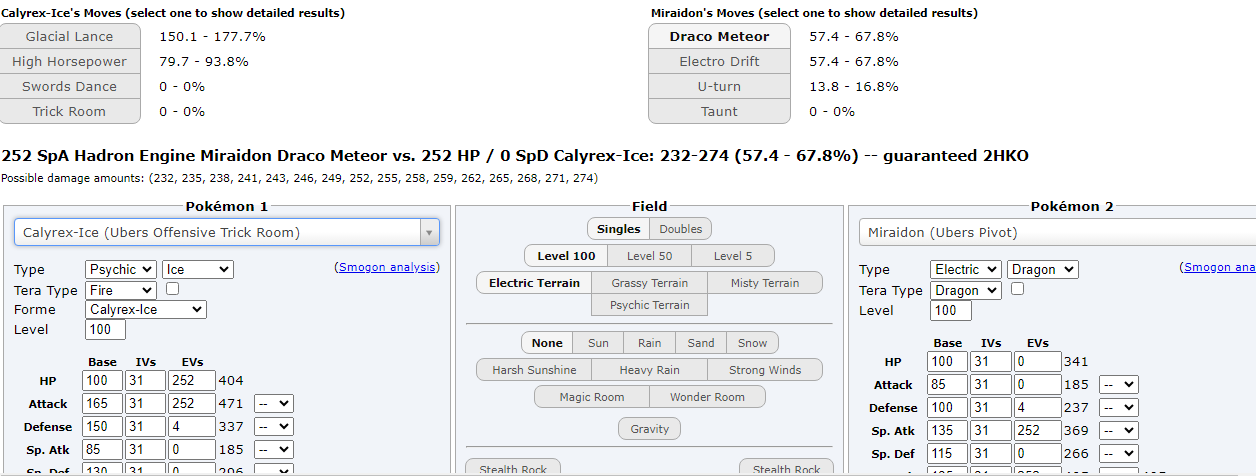Select High Horsepower move result
Image resolution: width=1256 pixels, height=476 pixels.
point(70,62)
